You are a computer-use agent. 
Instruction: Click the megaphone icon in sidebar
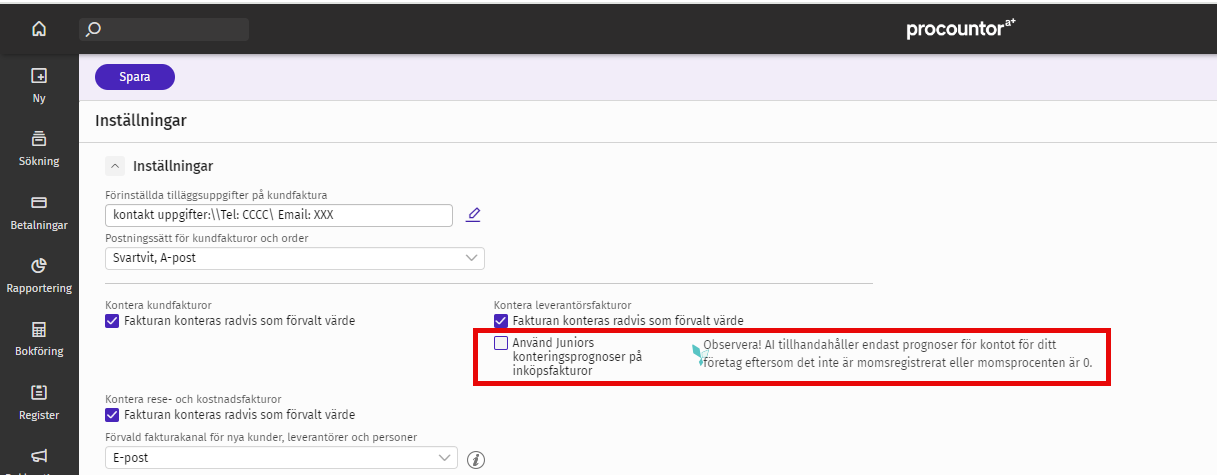tap(39, 456)
